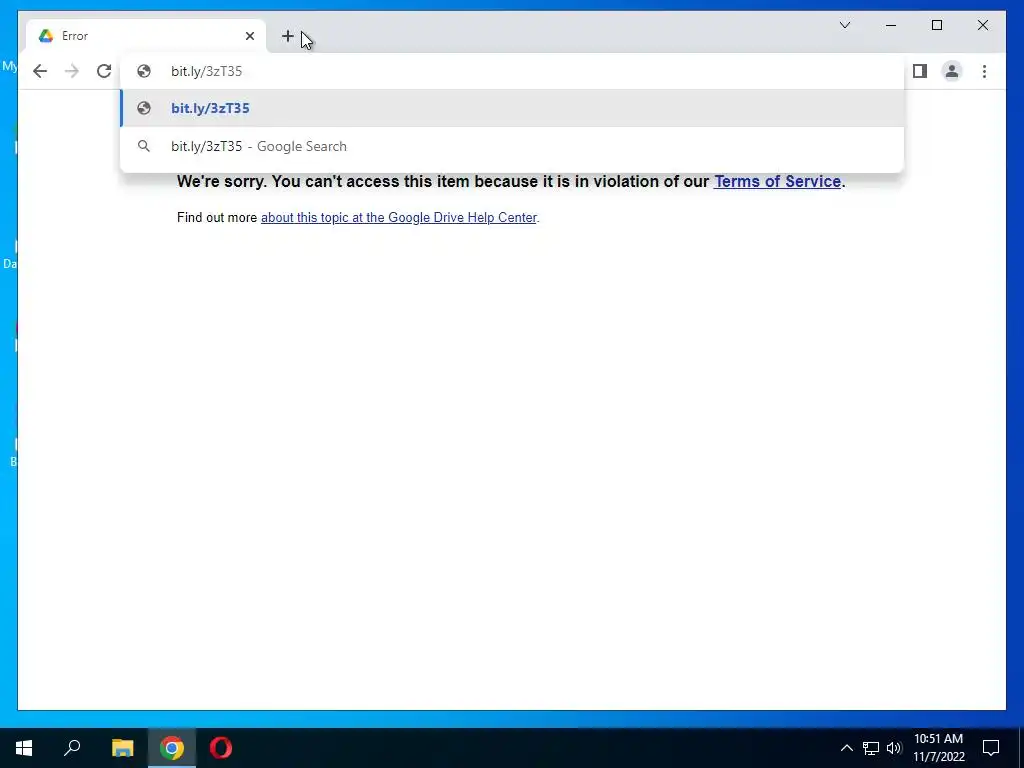Open the Chrome three-dot menu
This screenshot has width=1024, height=768.
pos(984,71)
